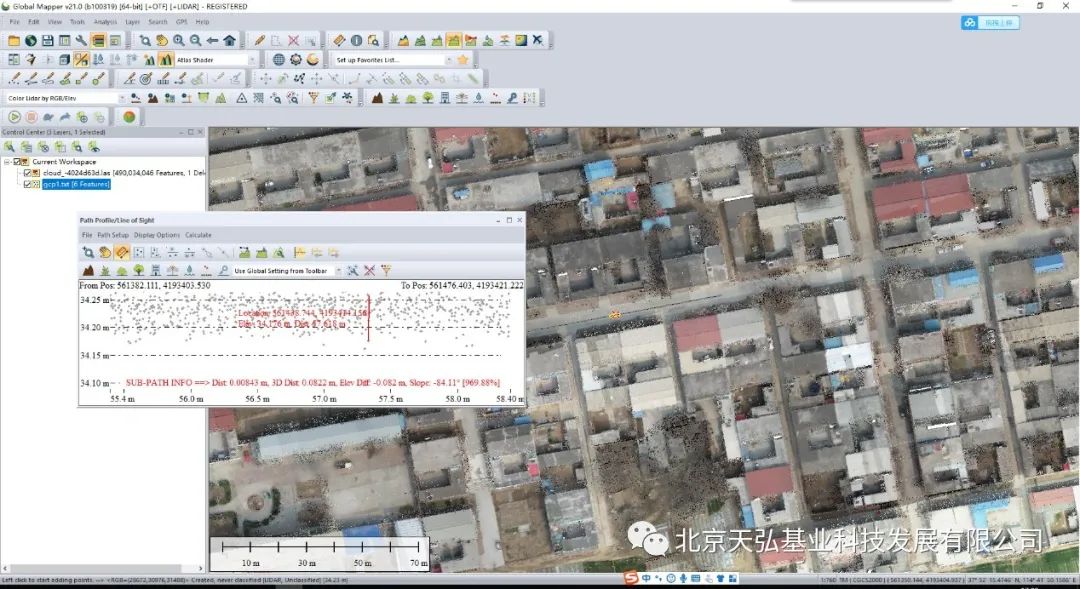Open the Layer menu
Viewport: 1080px width, 589px height.
(132, 22)
